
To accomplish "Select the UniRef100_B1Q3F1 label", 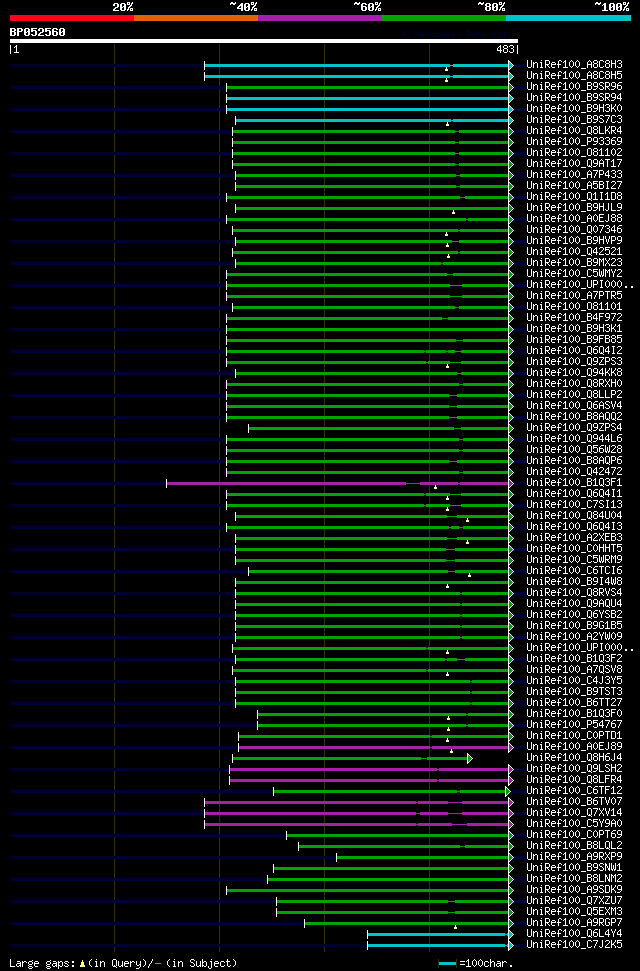I will click(574, 482).
